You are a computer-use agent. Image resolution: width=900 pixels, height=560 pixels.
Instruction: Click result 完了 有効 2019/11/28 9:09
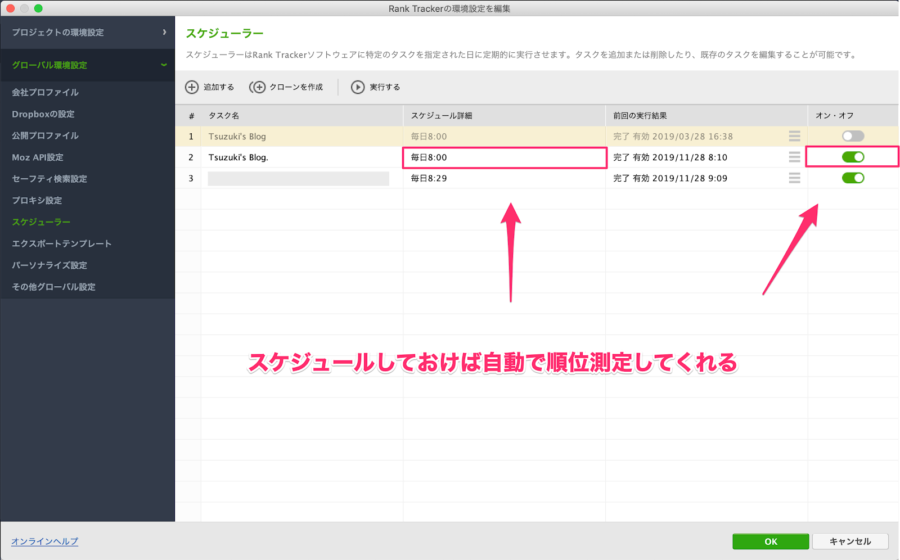(670, 178)
